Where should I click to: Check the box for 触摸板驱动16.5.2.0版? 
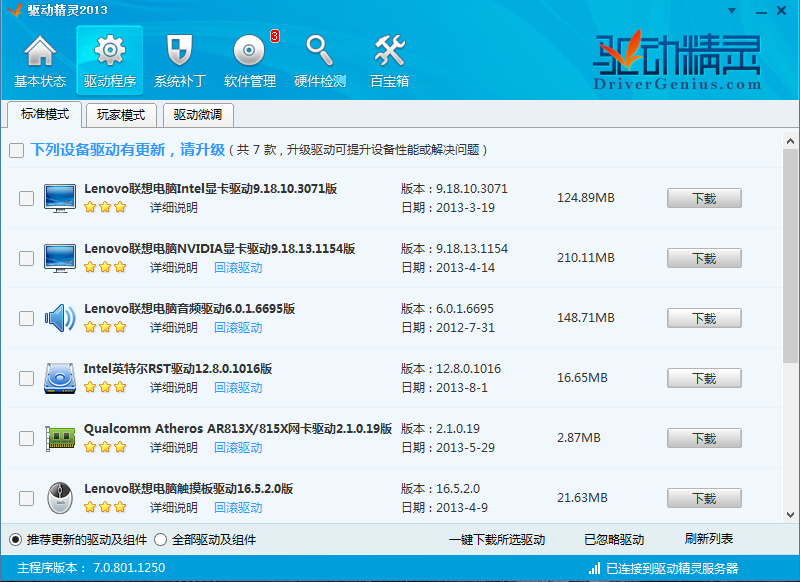pos(27,498)
